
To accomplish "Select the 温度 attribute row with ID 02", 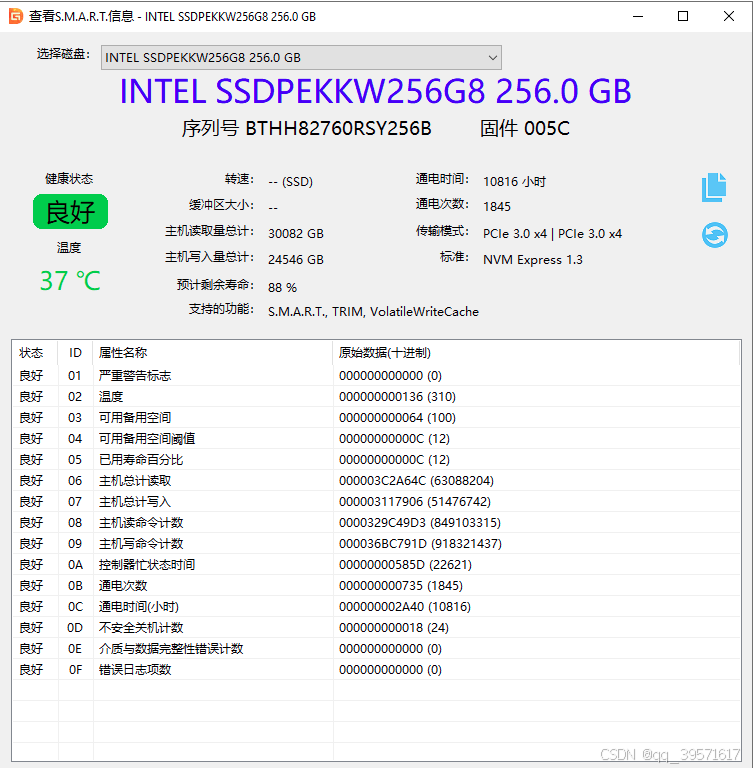I will [x=376, y=397].
